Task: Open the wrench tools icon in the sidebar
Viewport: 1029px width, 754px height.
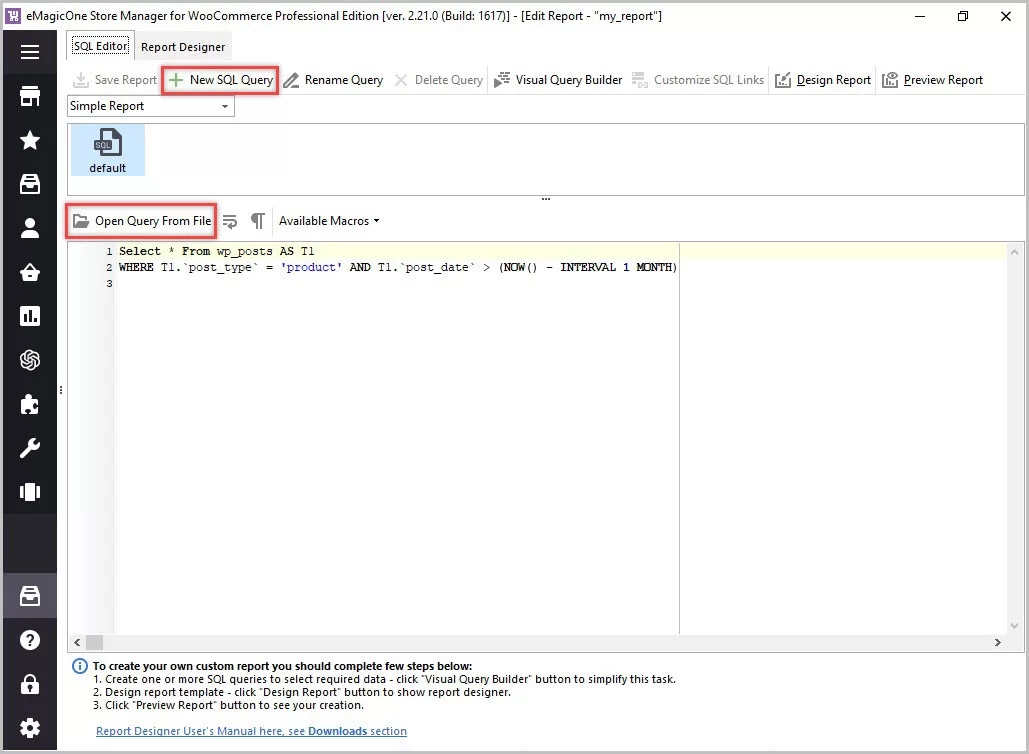Action: coord(30,448)
